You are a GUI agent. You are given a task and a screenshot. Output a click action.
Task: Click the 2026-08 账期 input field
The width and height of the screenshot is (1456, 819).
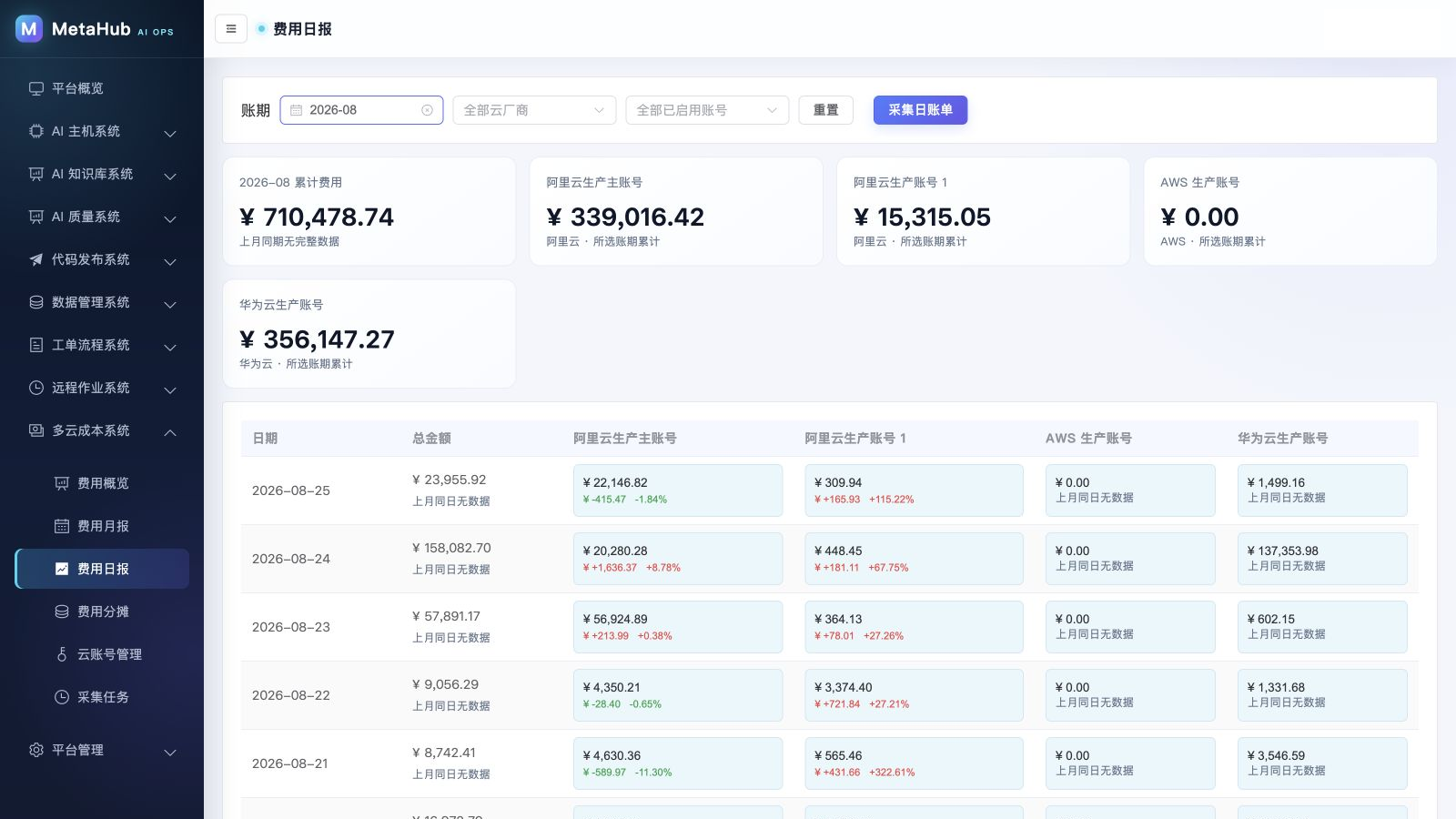coord(361,110)
